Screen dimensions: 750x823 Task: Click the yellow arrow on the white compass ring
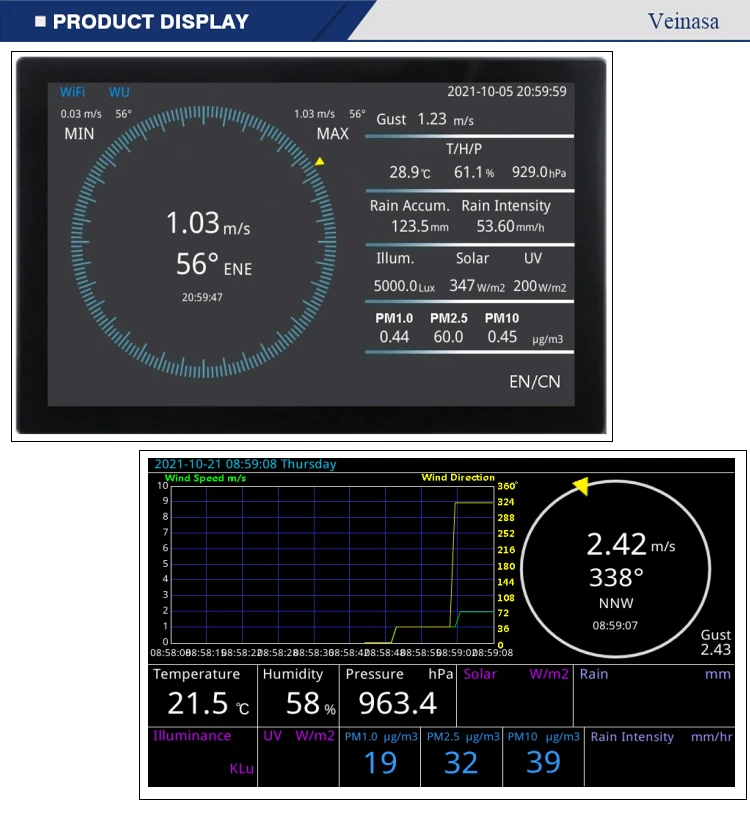[579, 486]
